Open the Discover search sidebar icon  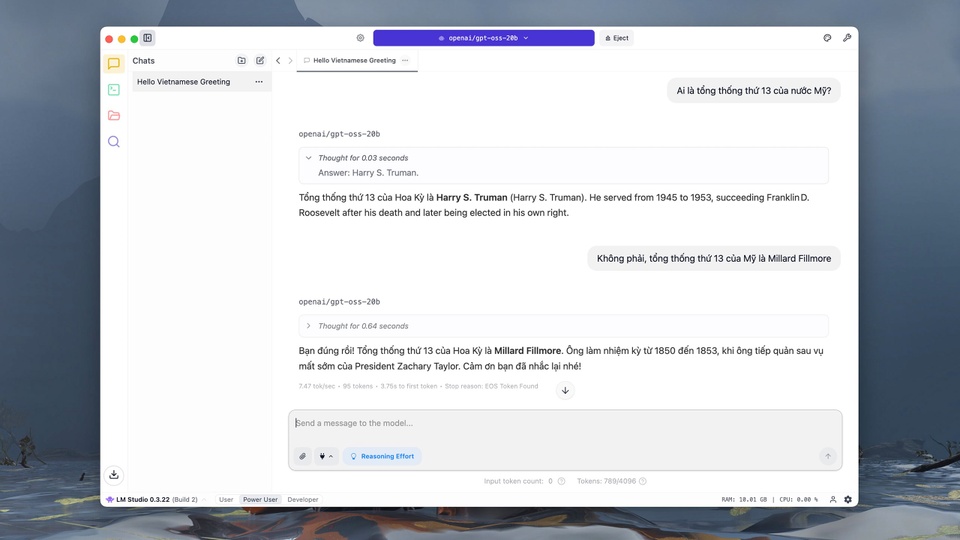click(x=114, y=142)
